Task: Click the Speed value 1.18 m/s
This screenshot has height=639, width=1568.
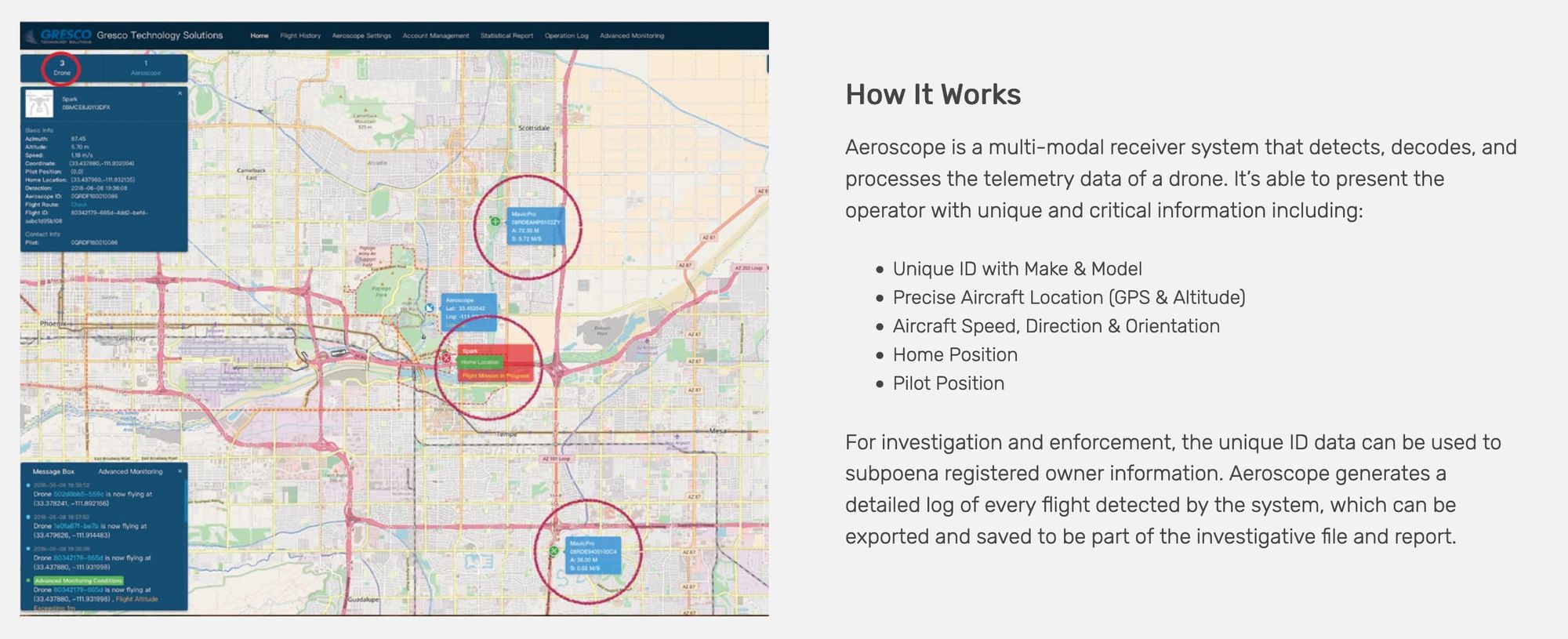Action: pos(82,155)
